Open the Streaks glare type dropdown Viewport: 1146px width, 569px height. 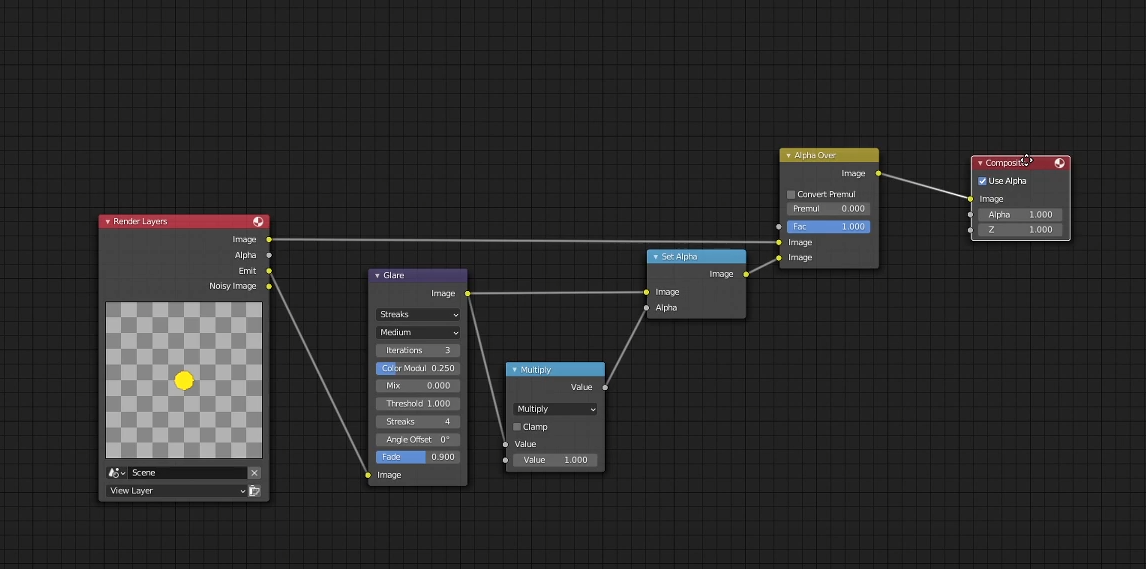tap(418, 314)
